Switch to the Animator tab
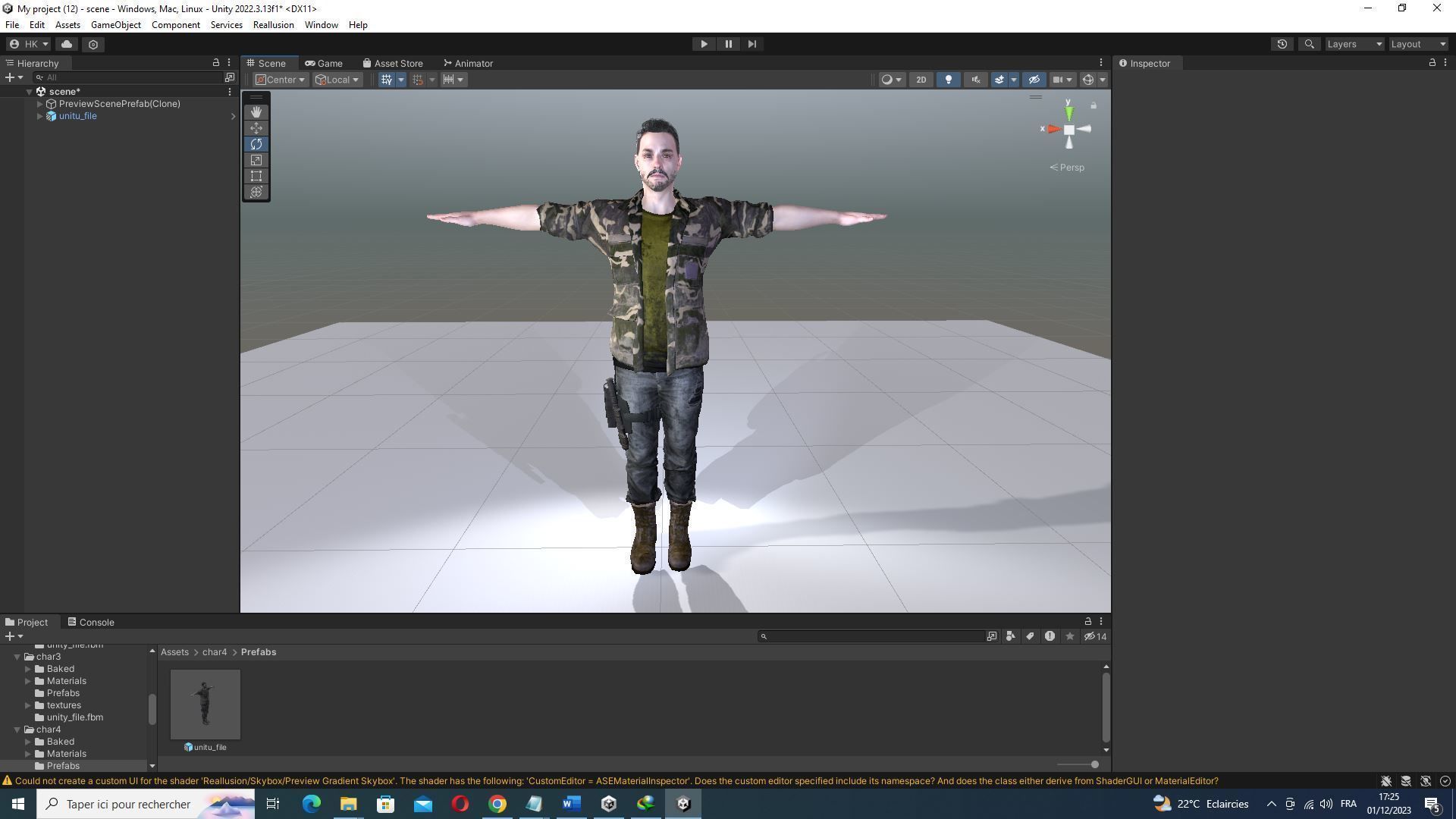 pos(468,63)
